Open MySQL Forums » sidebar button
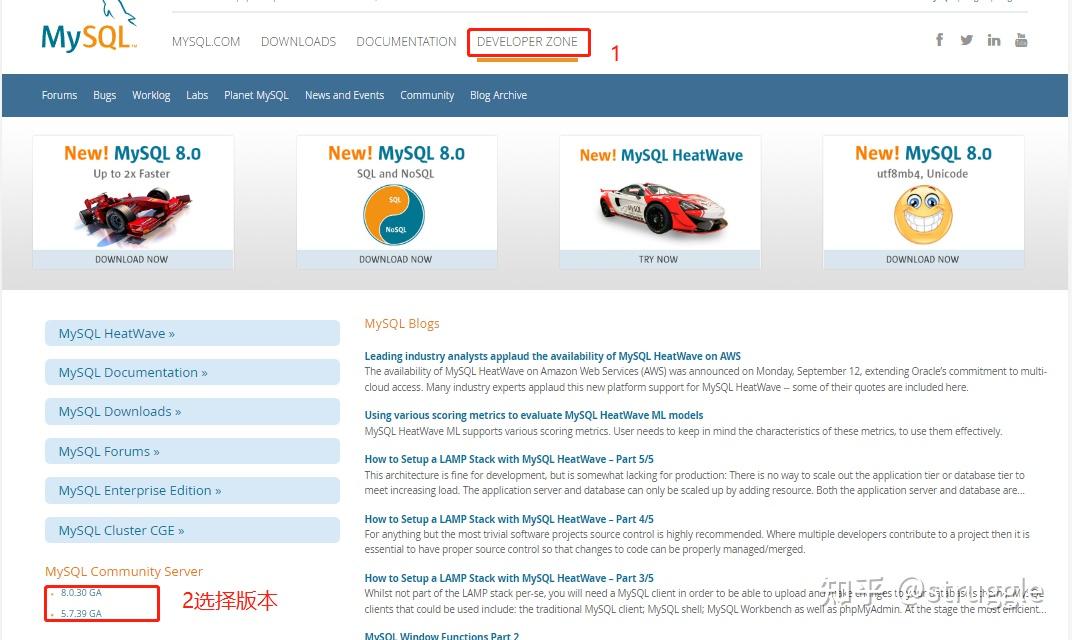This screenshot has height=640, width=1072. [x=192, y=451]
